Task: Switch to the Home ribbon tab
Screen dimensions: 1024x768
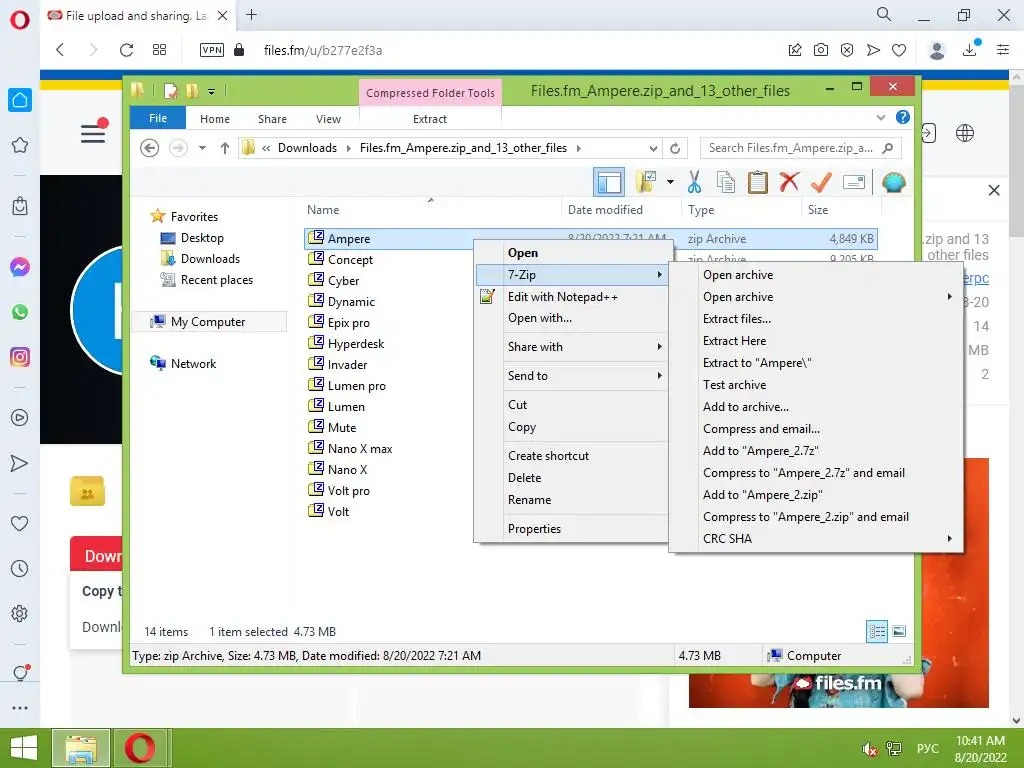Action: (x=215, y=119)
